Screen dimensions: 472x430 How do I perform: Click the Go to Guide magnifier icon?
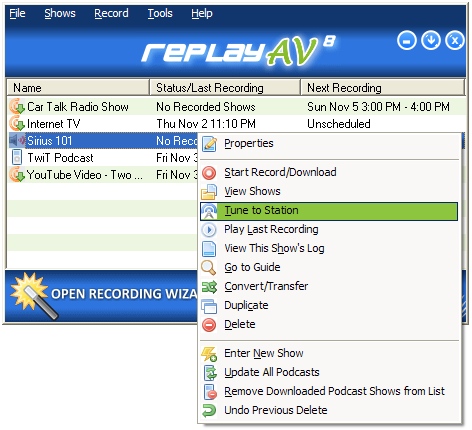(x=209, y=268)
